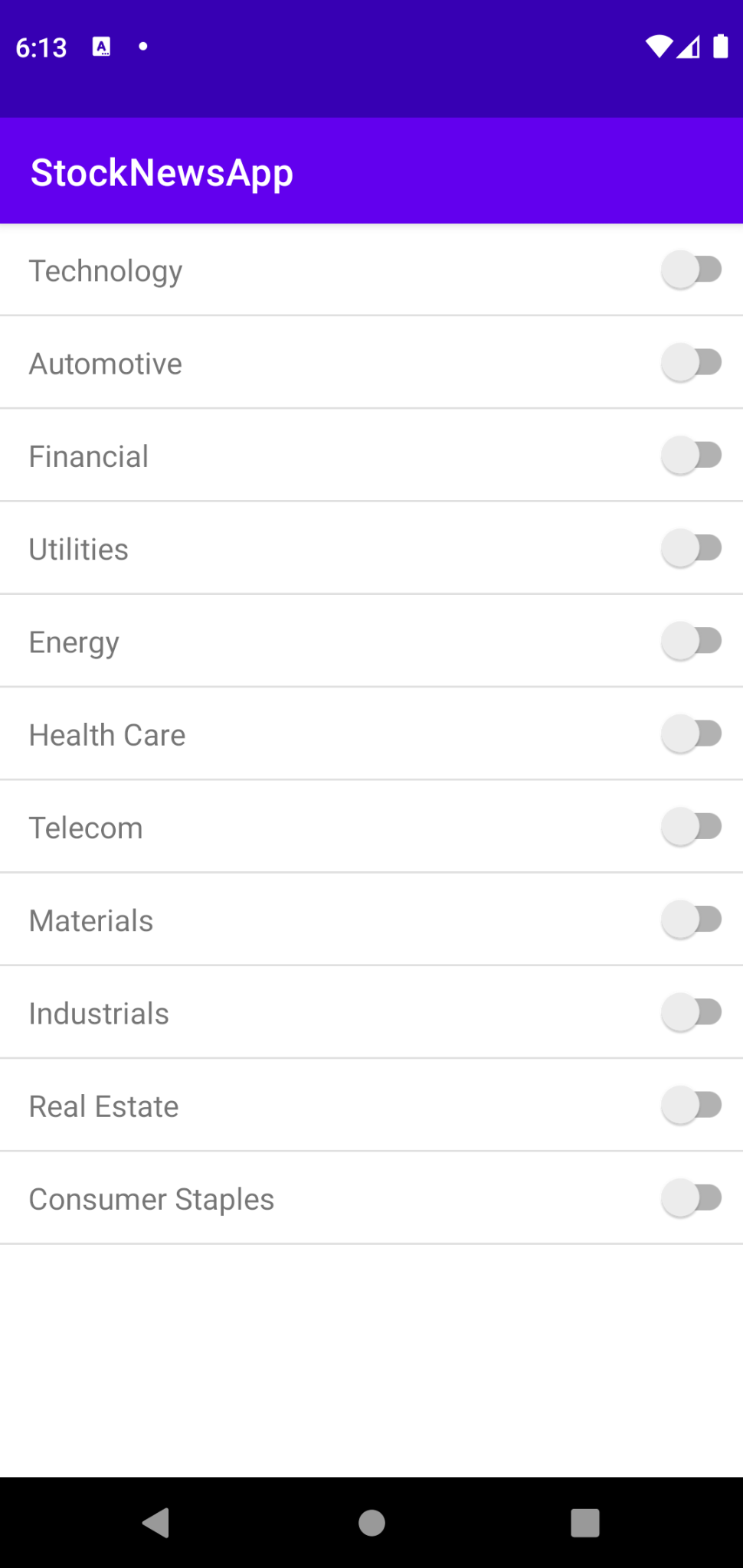The height and width of the screenshot is (1568, 743).
Task: Open recent apps with square button
Action: [x=585, y=1522]
